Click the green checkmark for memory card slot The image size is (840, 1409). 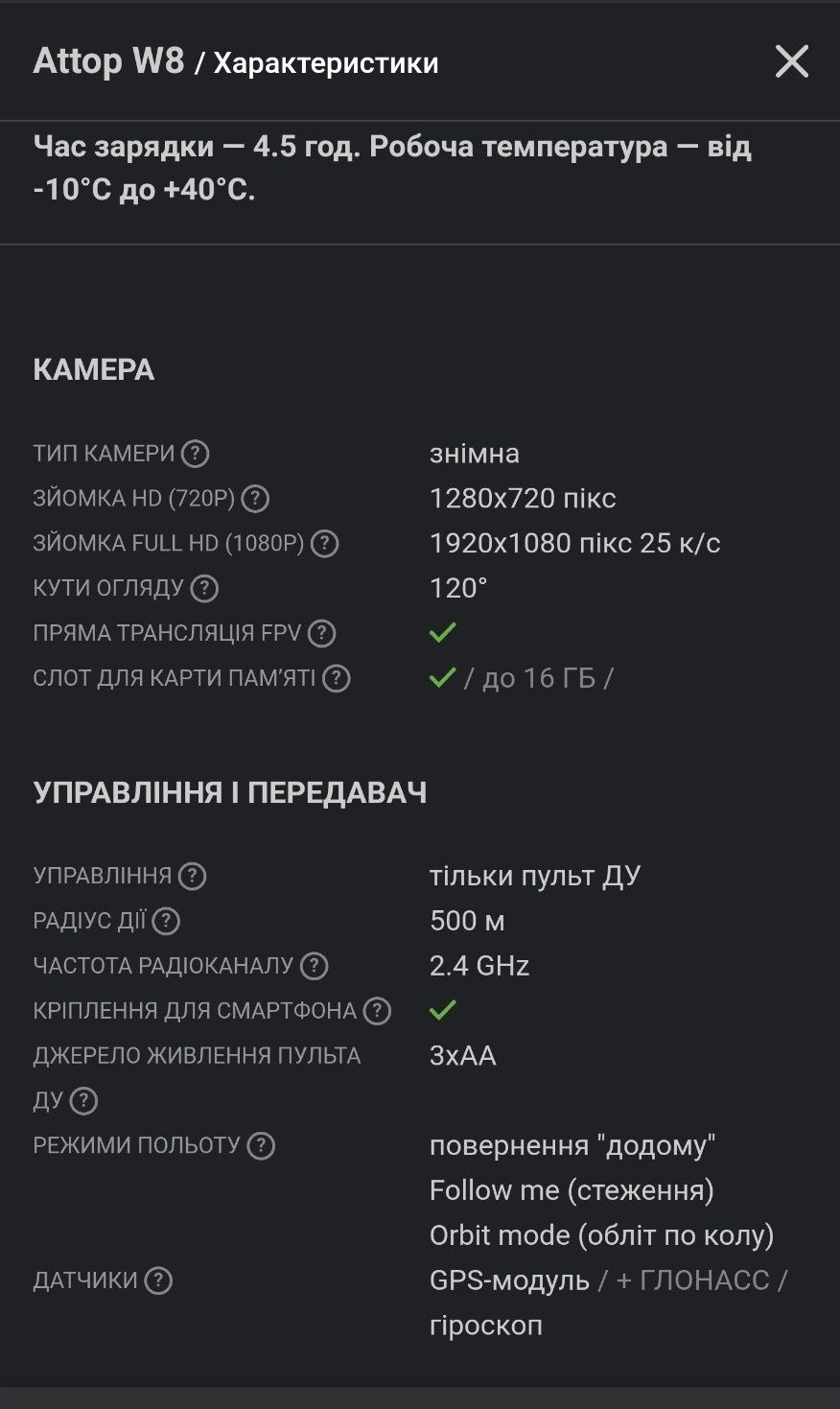coord(443,677)
